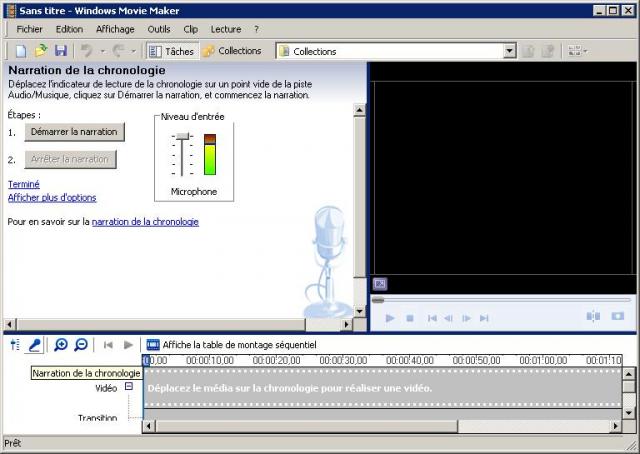Click the microphone input level slider
The width and height of the screenshot is (640, 454).
pos(182,137)
